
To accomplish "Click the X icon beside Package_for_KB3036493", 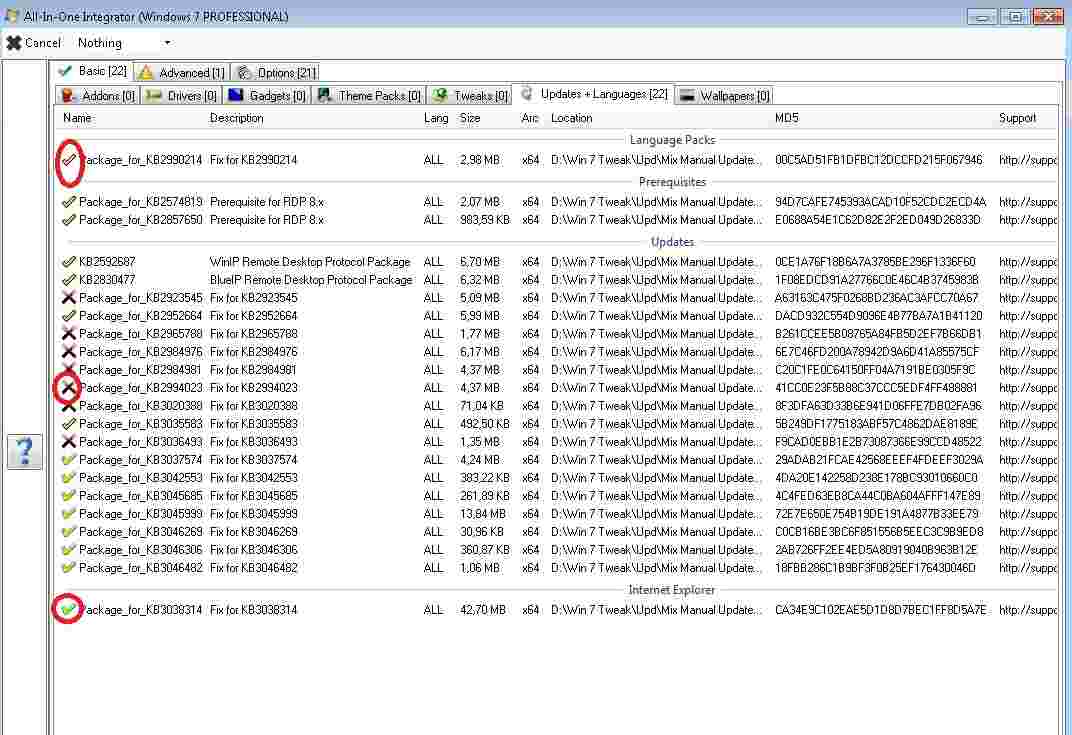I will (x=68, y=442).
